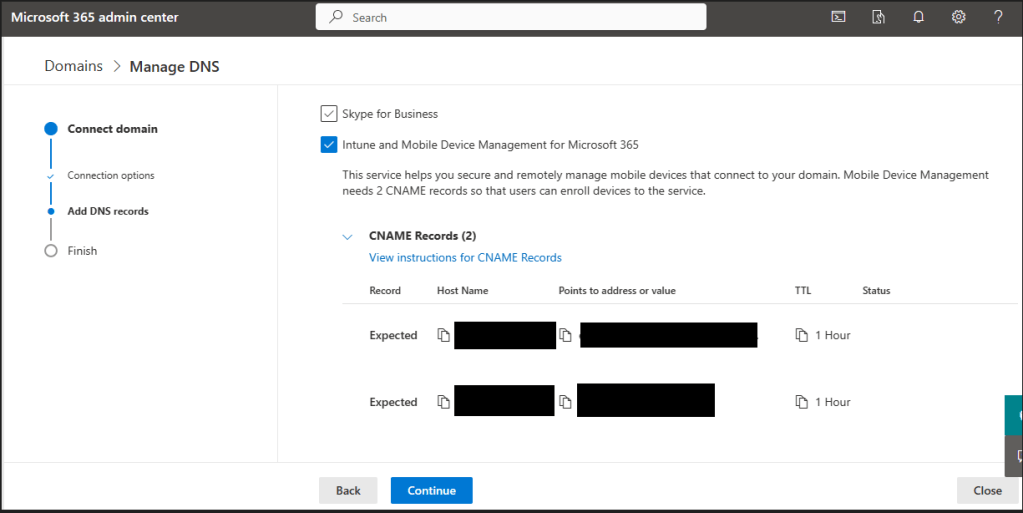Open the settings gear icon
Image resolution: width=1023 pixels, height=513 pixels.
[x=958, y=17]
